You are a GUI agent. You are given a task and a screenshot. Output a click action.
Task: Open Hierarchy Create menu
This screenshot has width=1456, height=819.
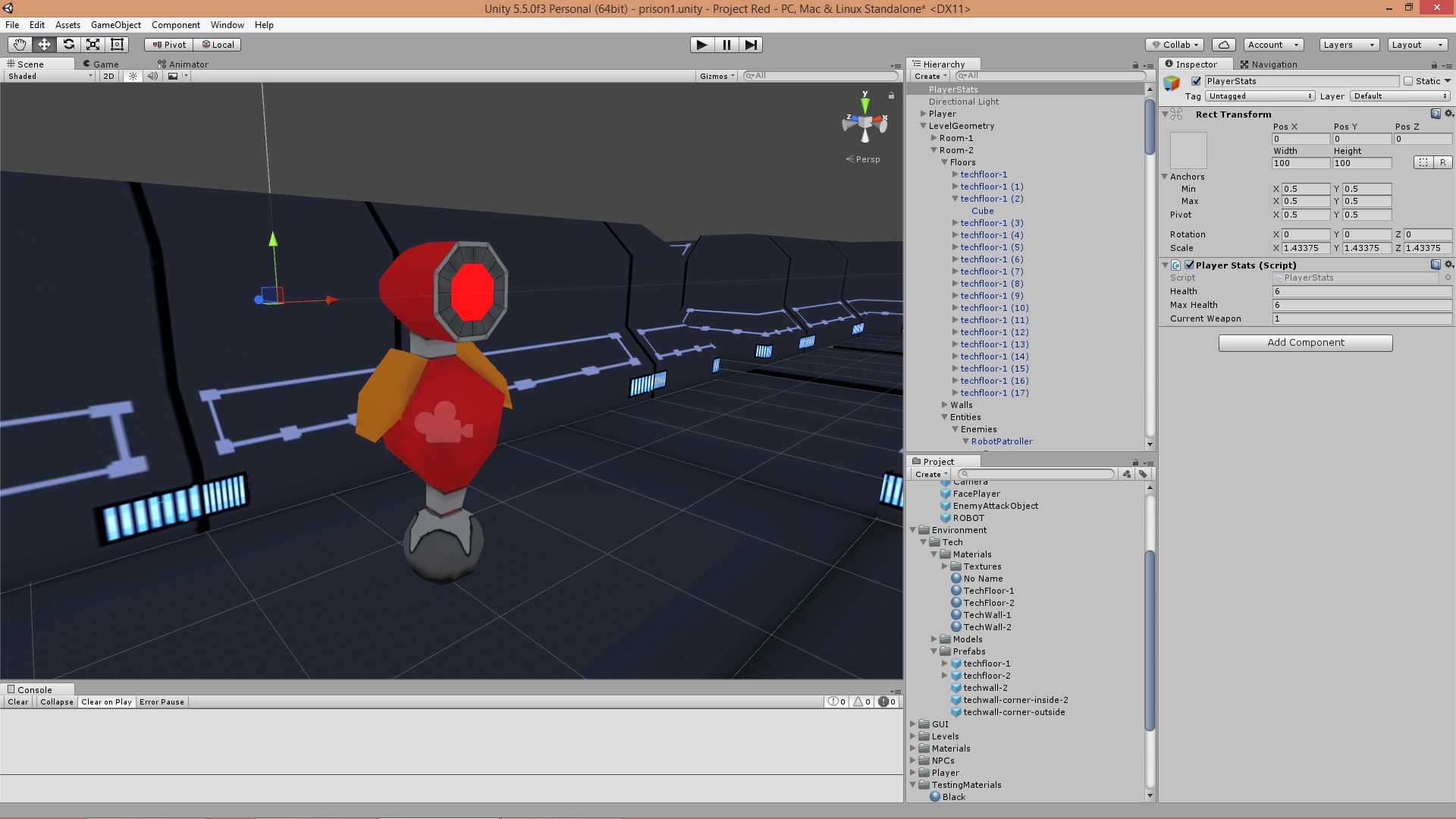click(x=930, y=76)
